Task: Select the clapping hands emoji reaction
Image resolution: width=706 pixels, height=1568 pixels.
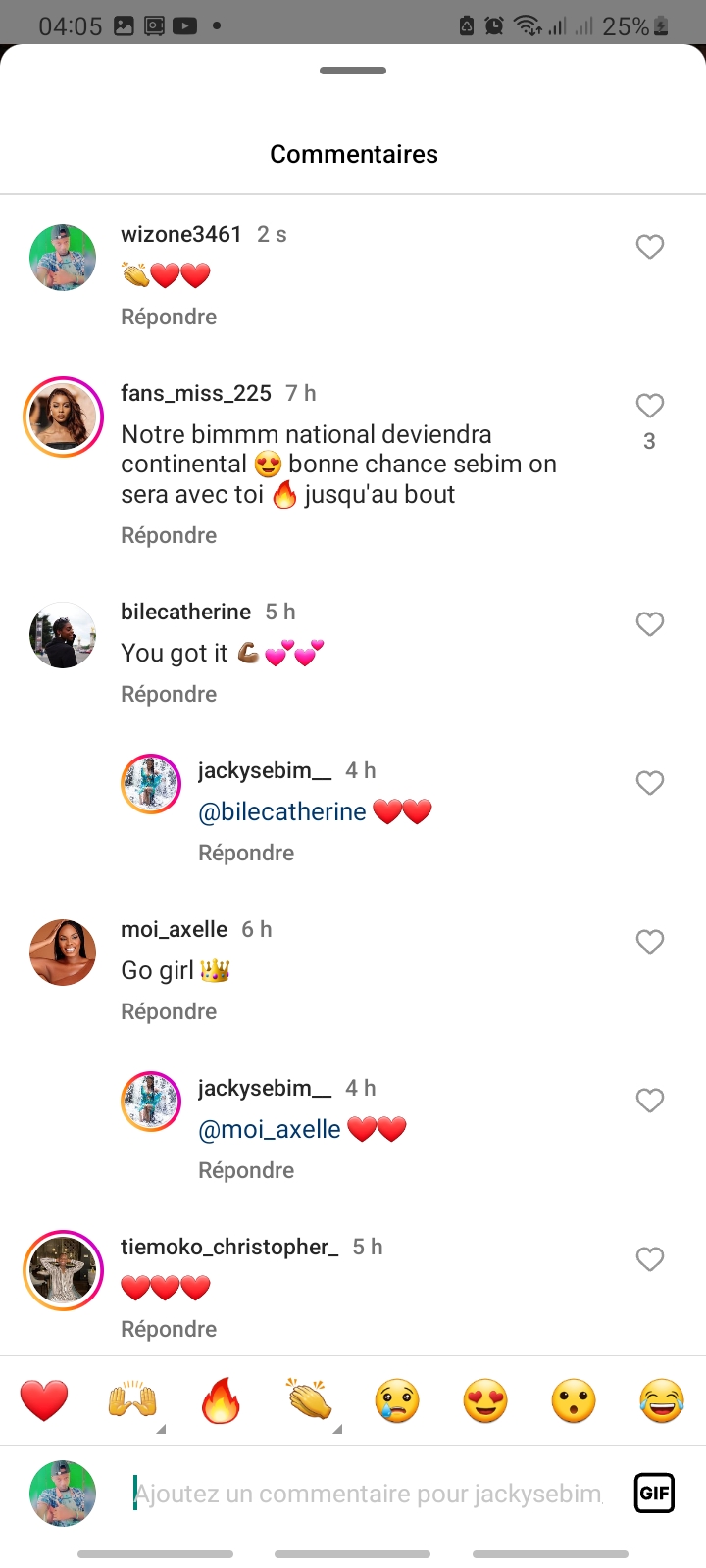Action: point(309,1400)
